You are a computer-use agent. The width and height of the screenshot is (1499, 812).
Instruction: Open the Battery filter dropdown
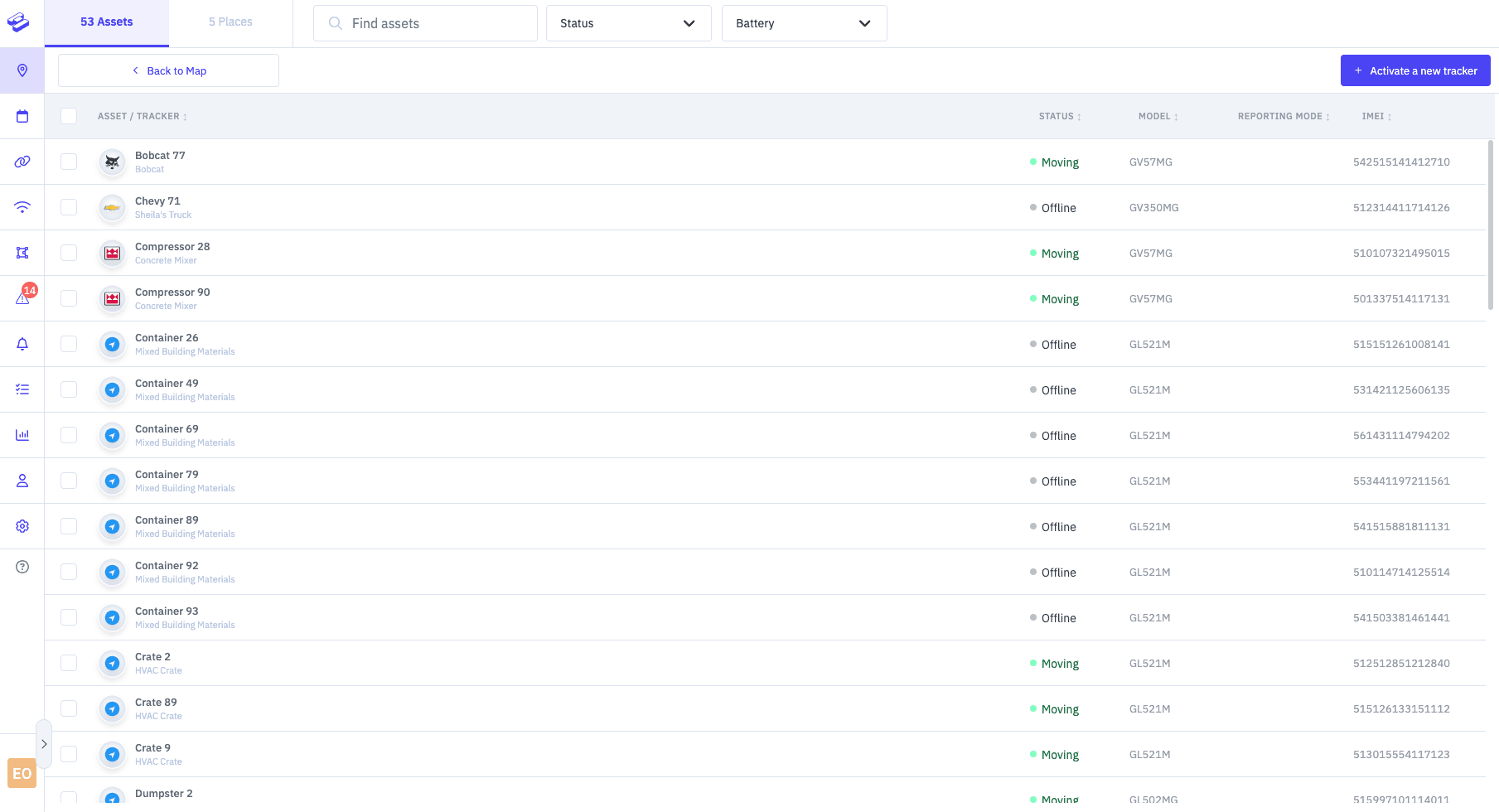(804, 23)
